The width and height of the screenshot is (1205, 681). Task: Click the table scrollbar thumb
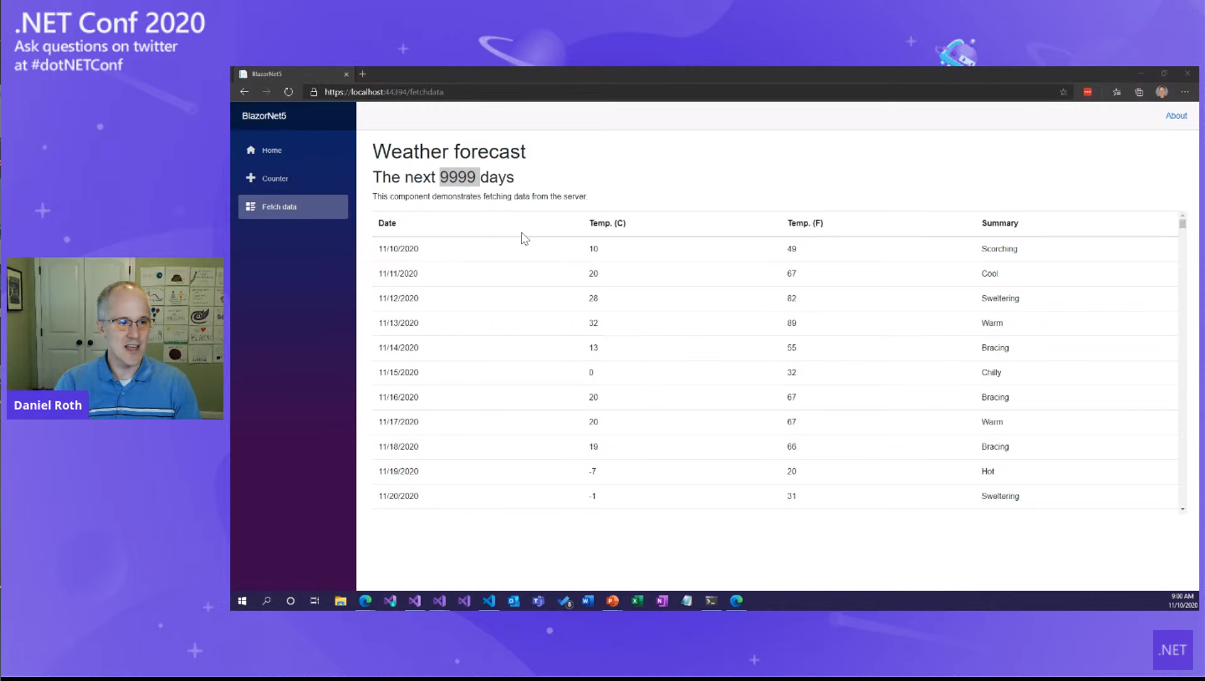point(1182,224)
